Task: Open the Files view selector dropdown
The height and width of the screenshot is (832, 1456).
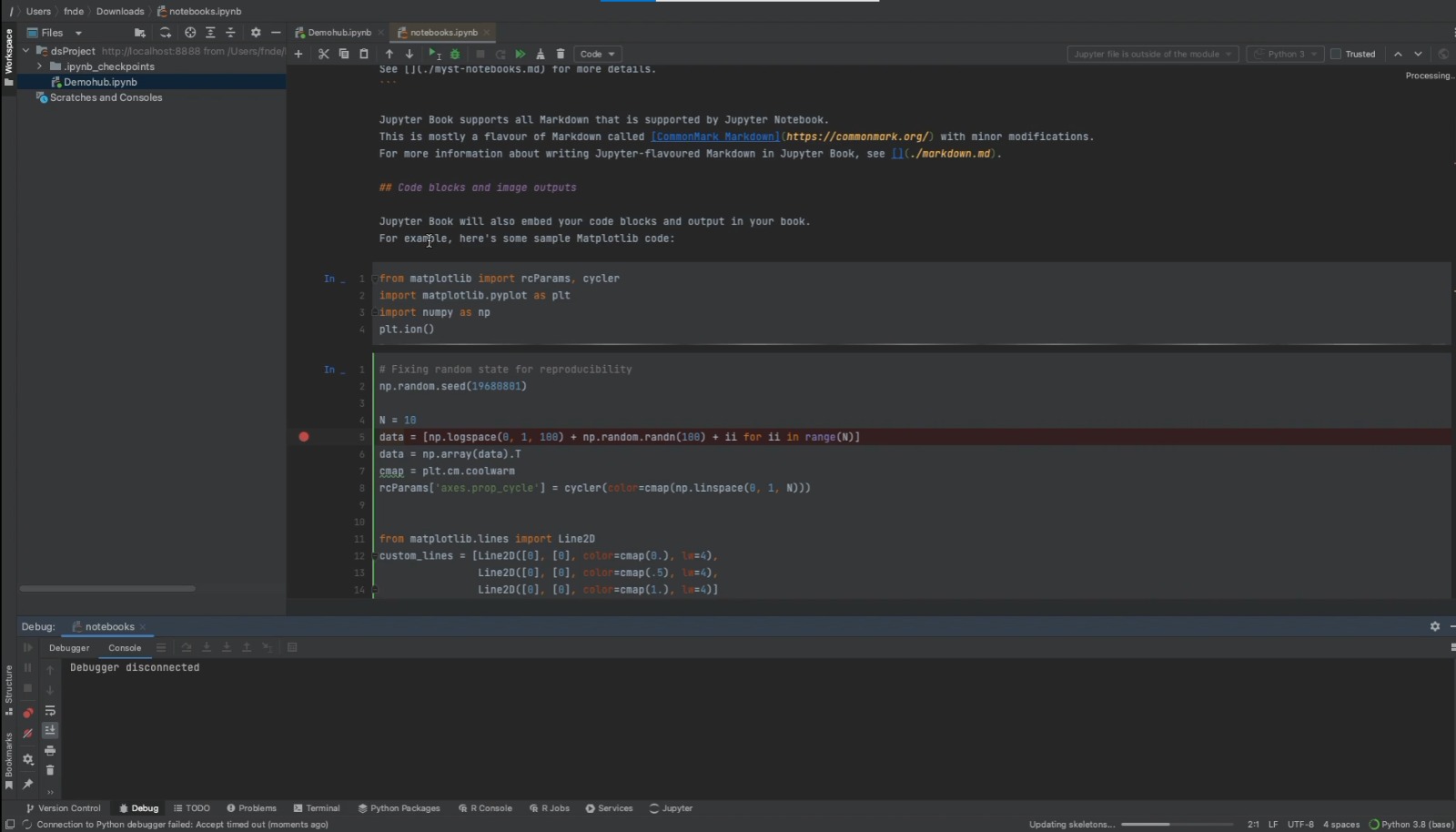Action: pos(55,33)
